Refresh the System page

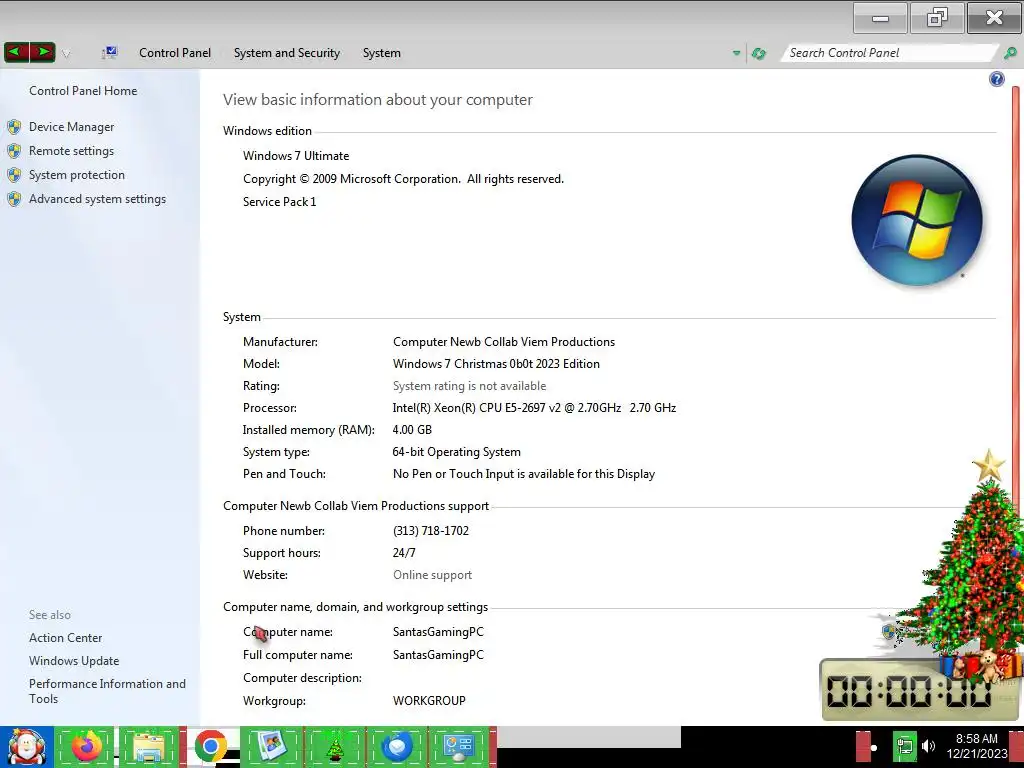click(x=759, y=54)
